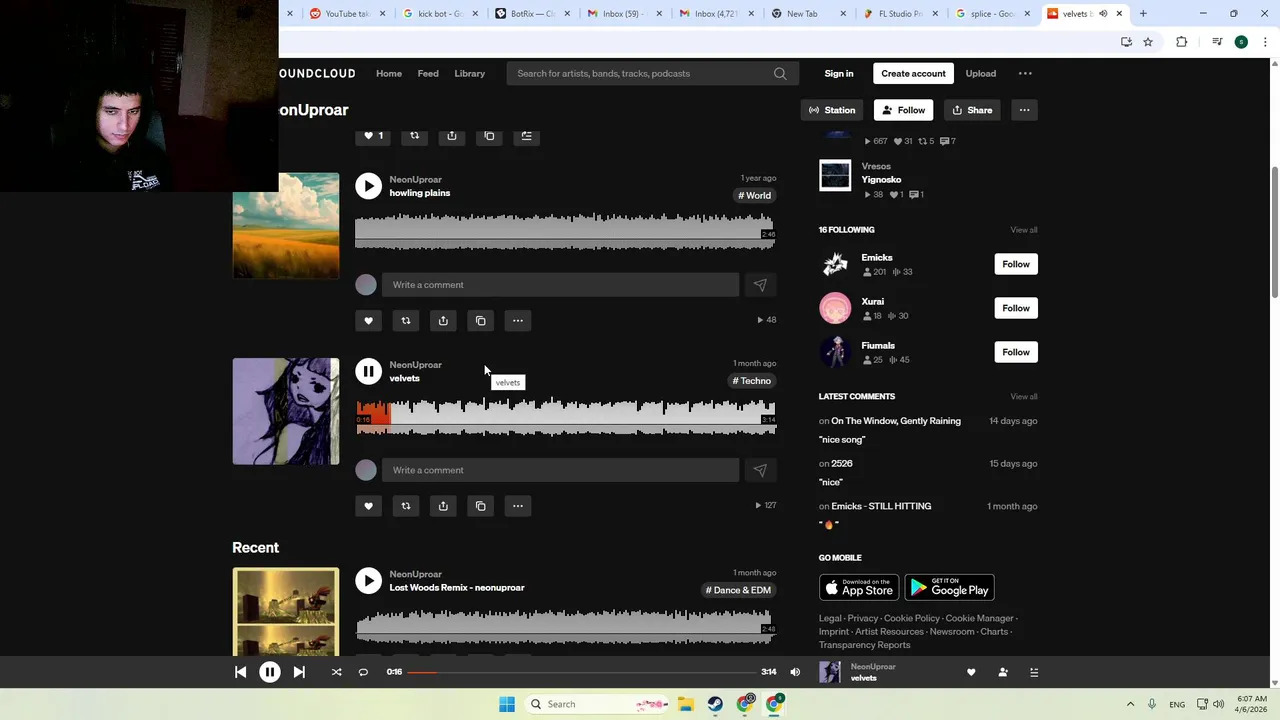Share the howling plains track
Screen dimensions: 1280x720
(443, 321)
